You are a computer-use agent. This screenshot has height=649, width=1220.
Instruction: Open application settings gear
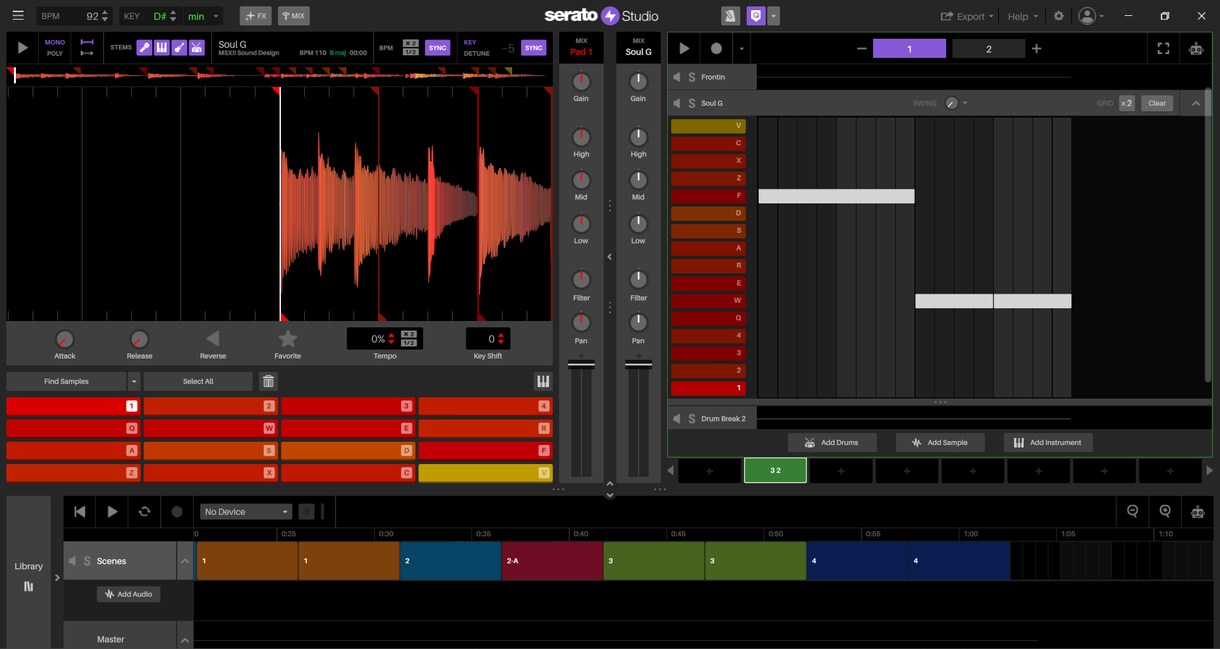coord(1059,16)
